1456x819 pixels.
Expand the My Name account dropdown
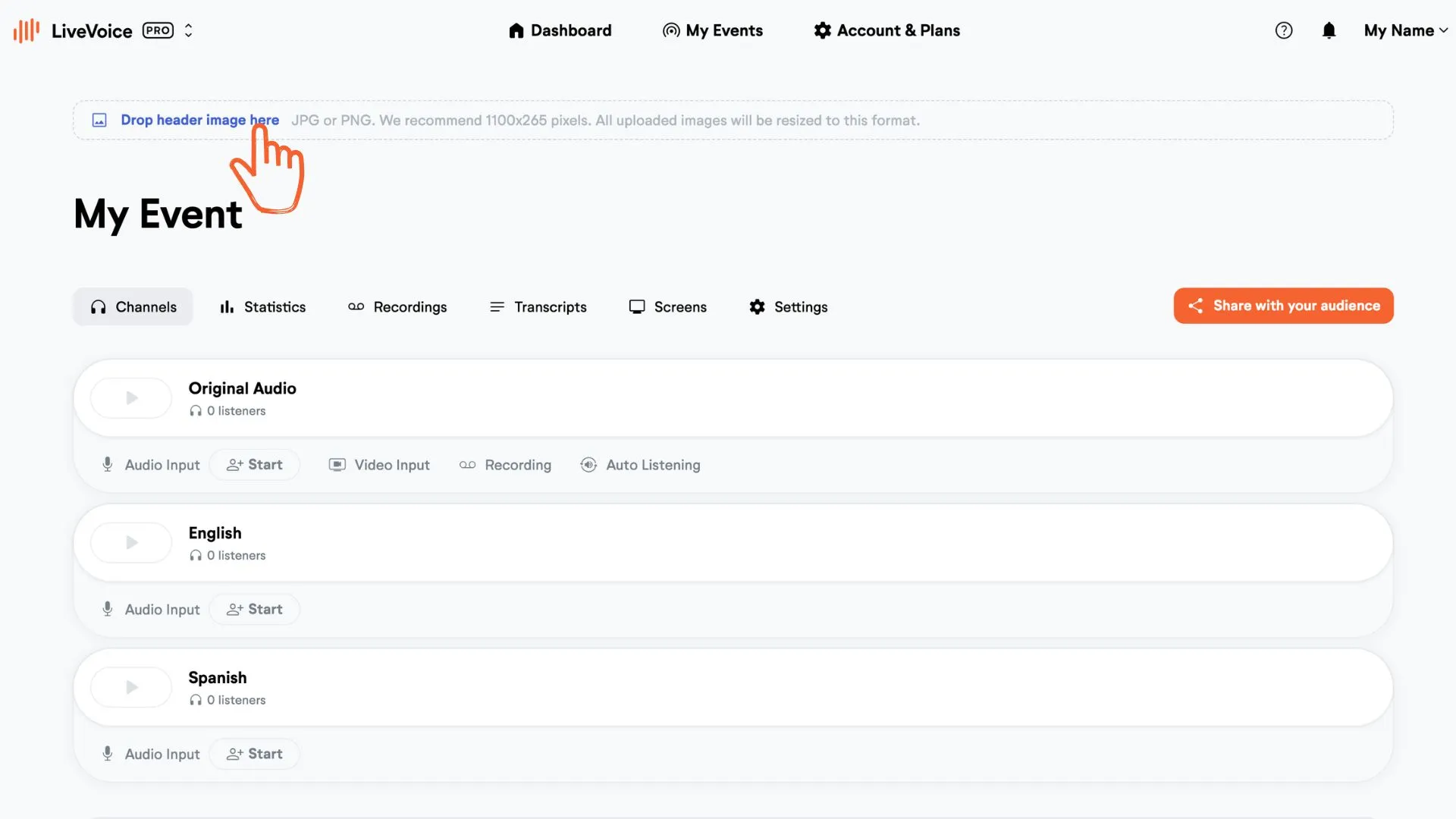click(1406, 30)
